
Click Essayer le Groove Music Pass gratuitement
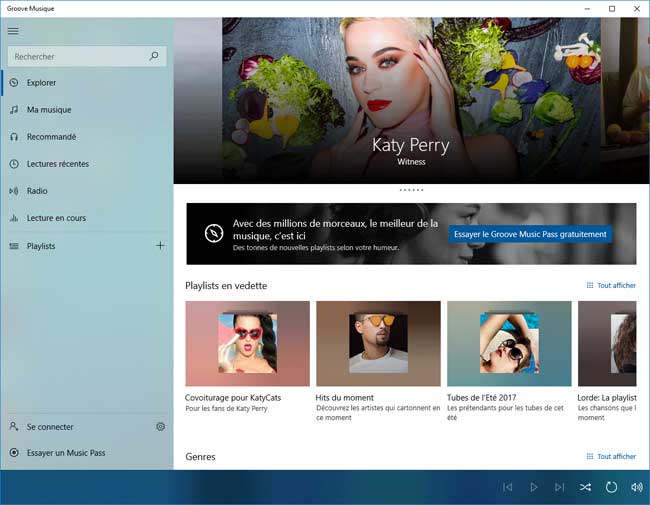530,234
